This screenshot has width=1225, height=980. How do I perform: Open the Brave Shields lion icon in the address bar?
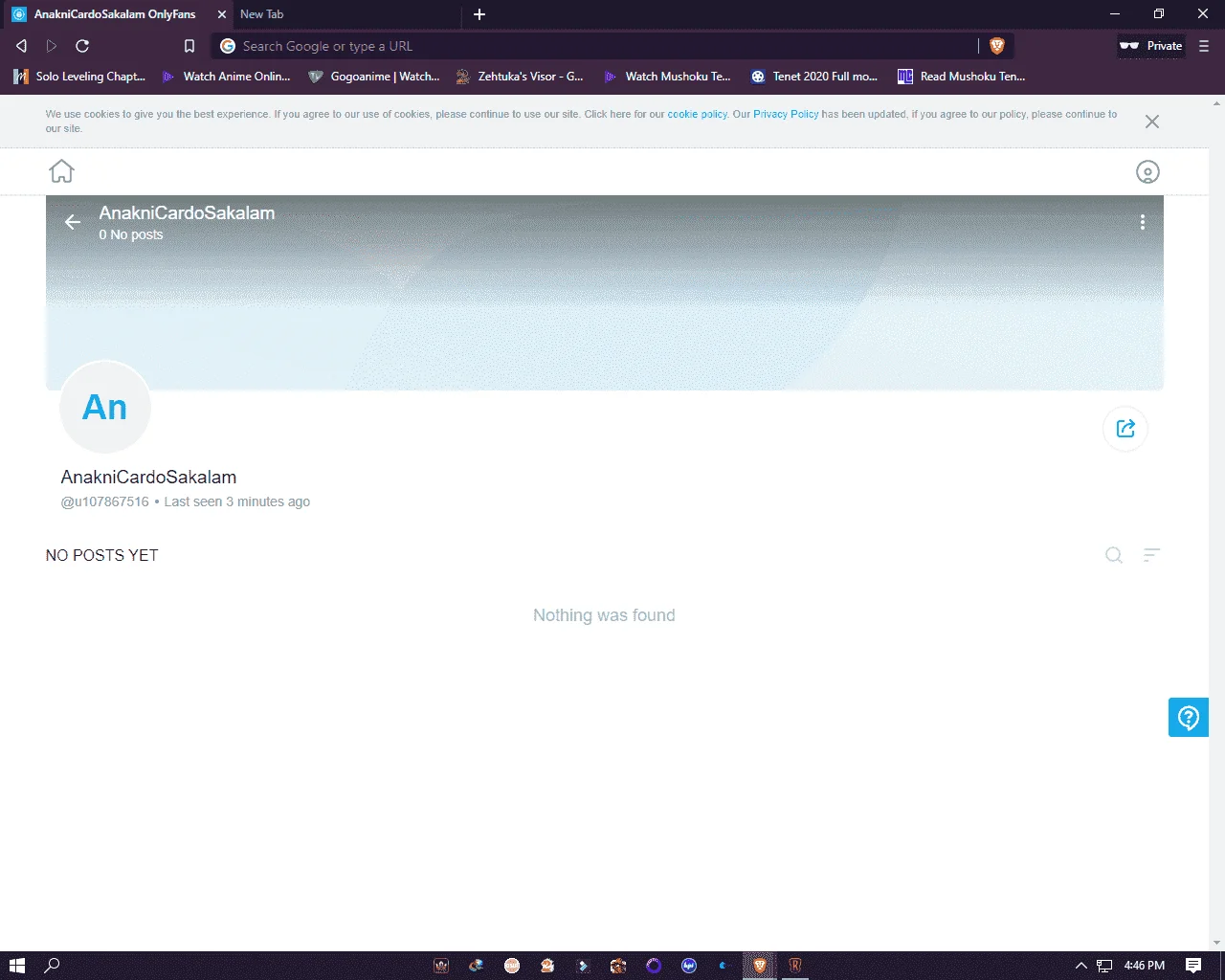pyautogui.click(x=997, y=46)
